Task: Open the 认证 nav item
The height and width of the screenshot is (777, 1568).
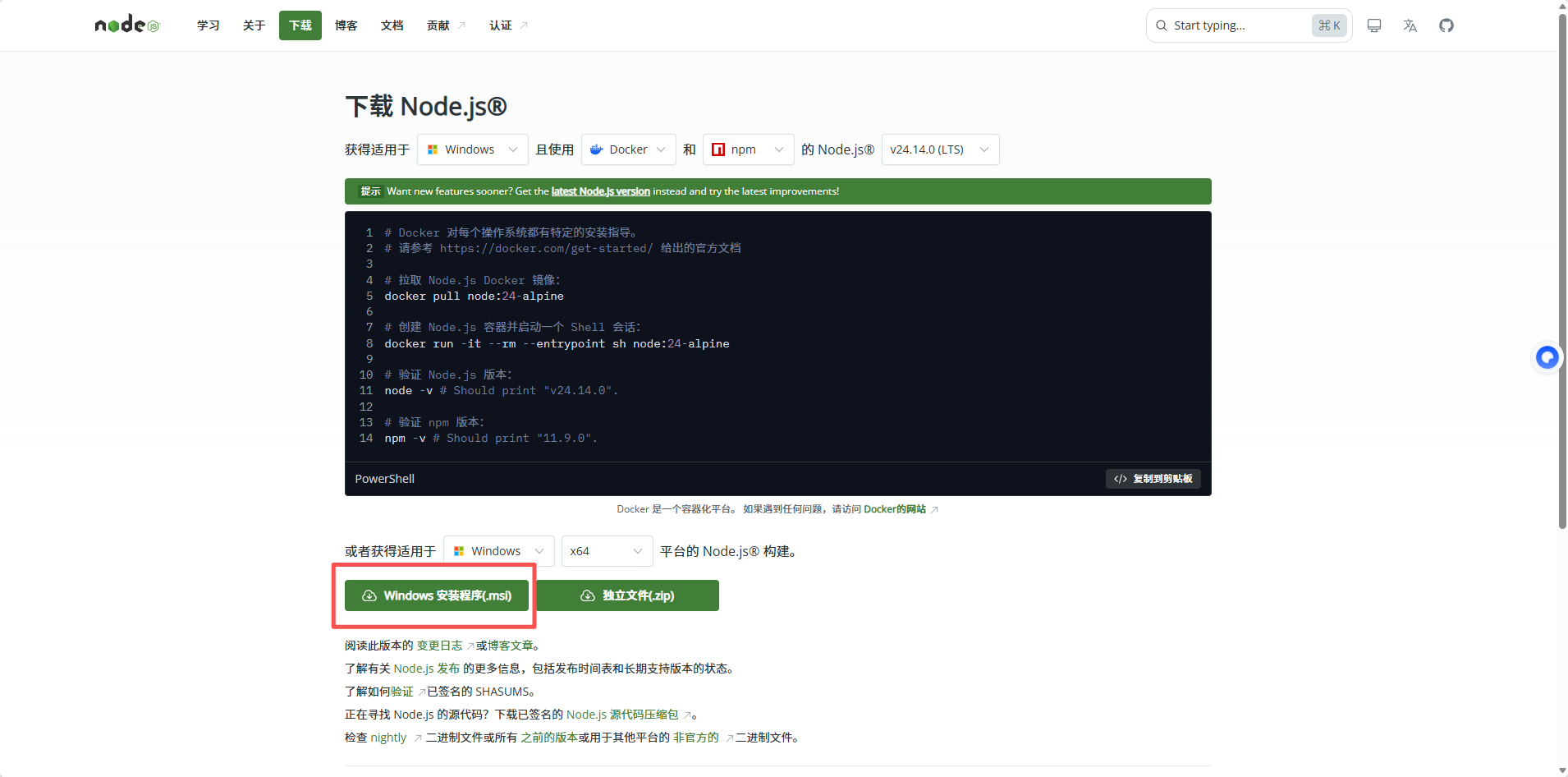Action: (501, 25)
